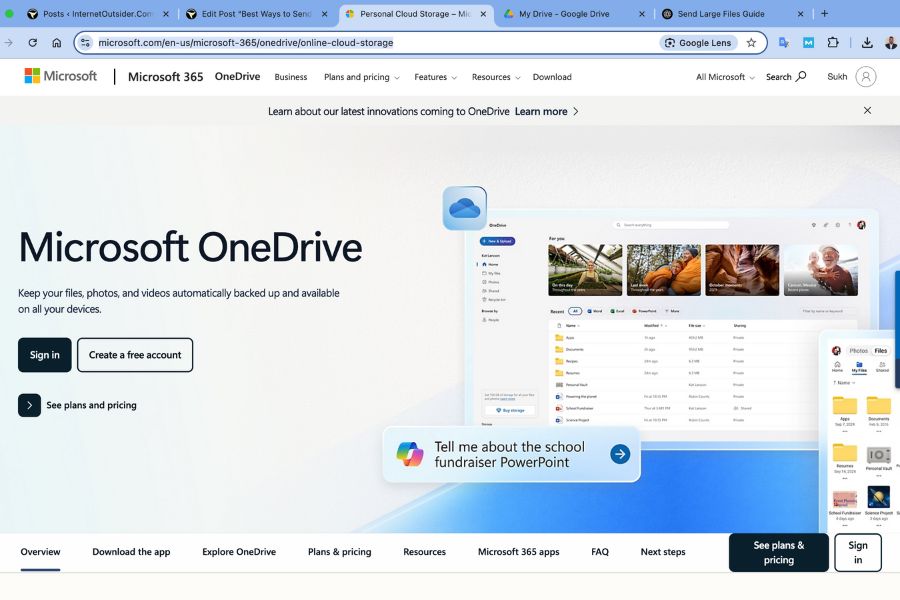The width and height of the screenshot is (900, 600).
Task: Open browser Downloads icon
Action: [x=867, y=42]
